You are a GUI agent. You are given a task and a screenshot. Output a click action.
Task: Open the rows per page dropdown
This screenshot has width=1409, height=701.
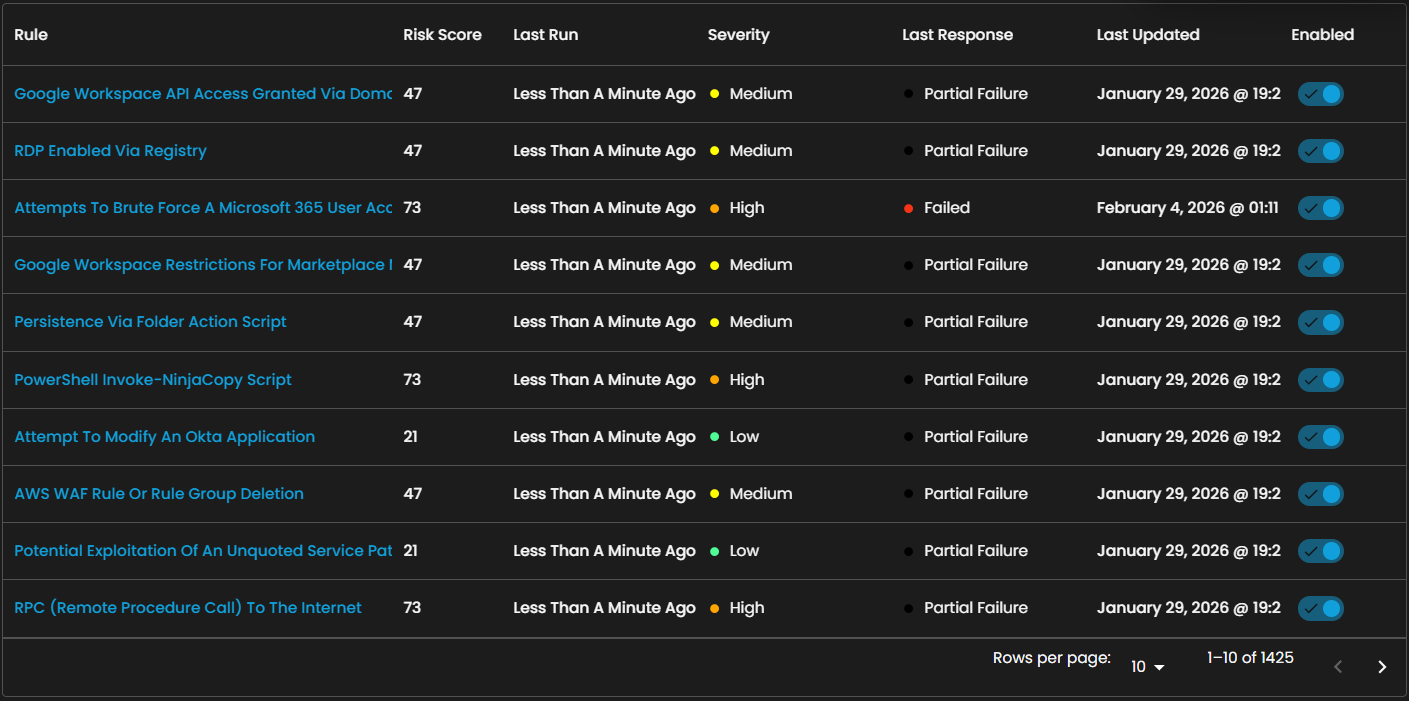click(1147, 667)
